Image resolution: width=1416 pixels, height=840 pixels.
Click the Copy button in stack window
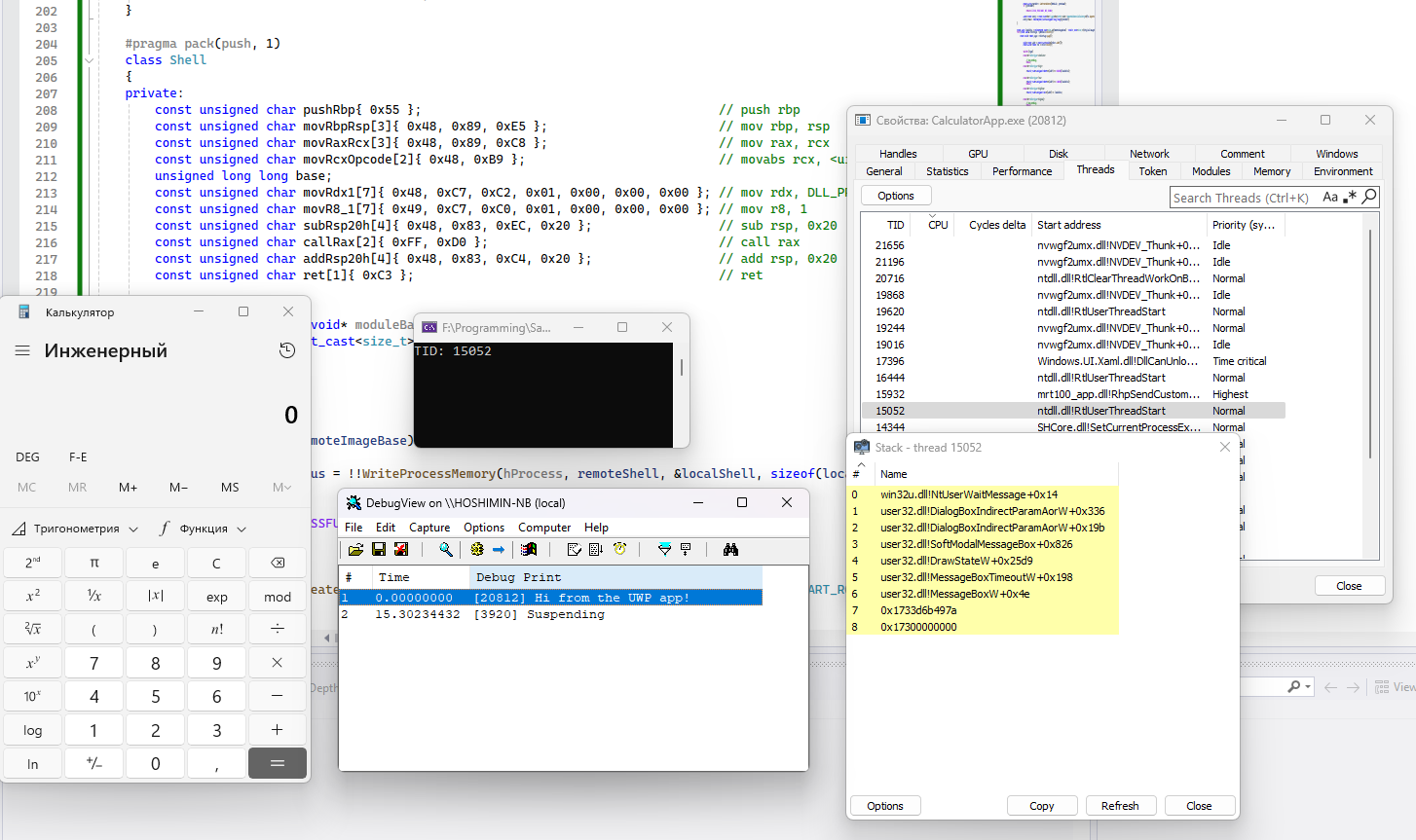click(x=1041, y=806)
